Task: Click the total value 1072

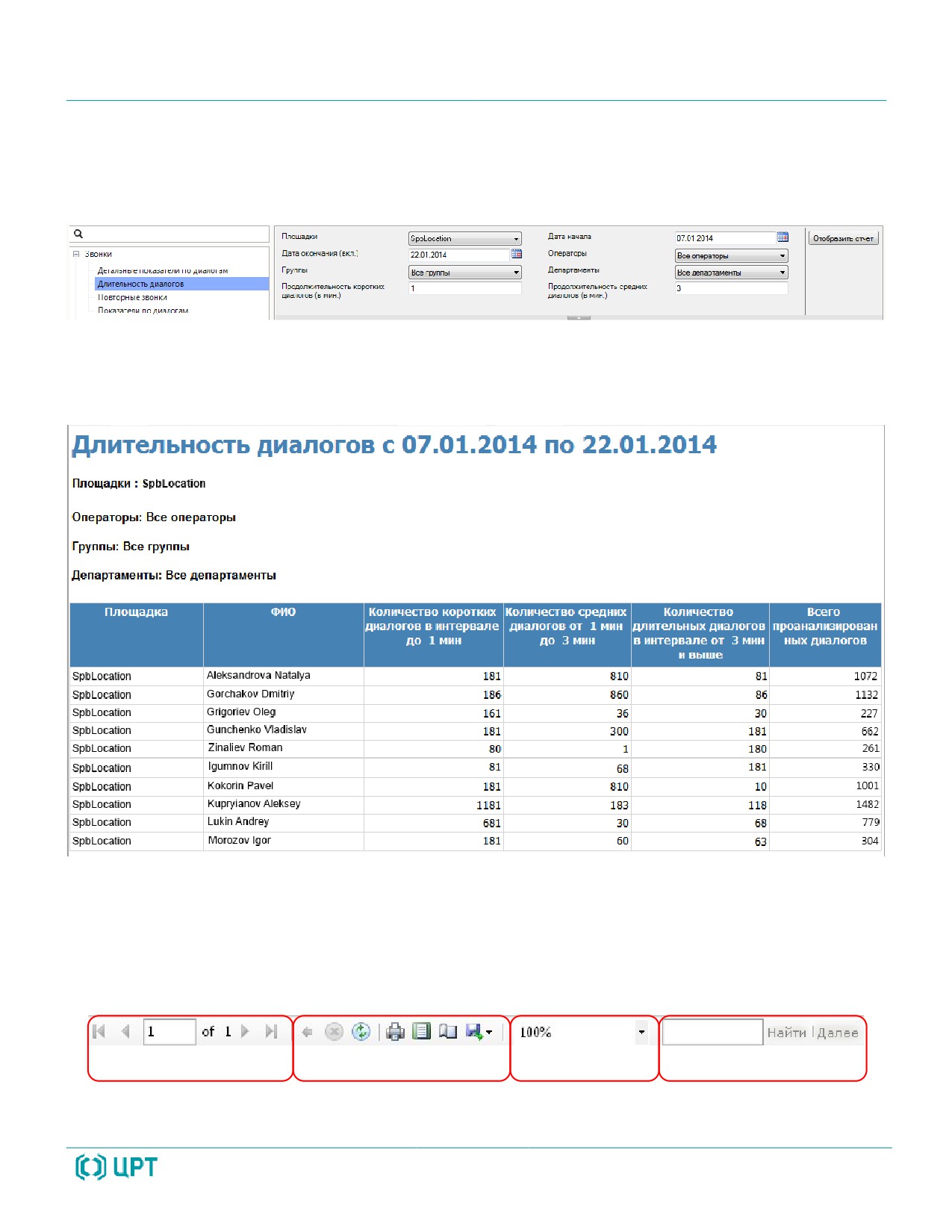Action: (x=865, y=676)
